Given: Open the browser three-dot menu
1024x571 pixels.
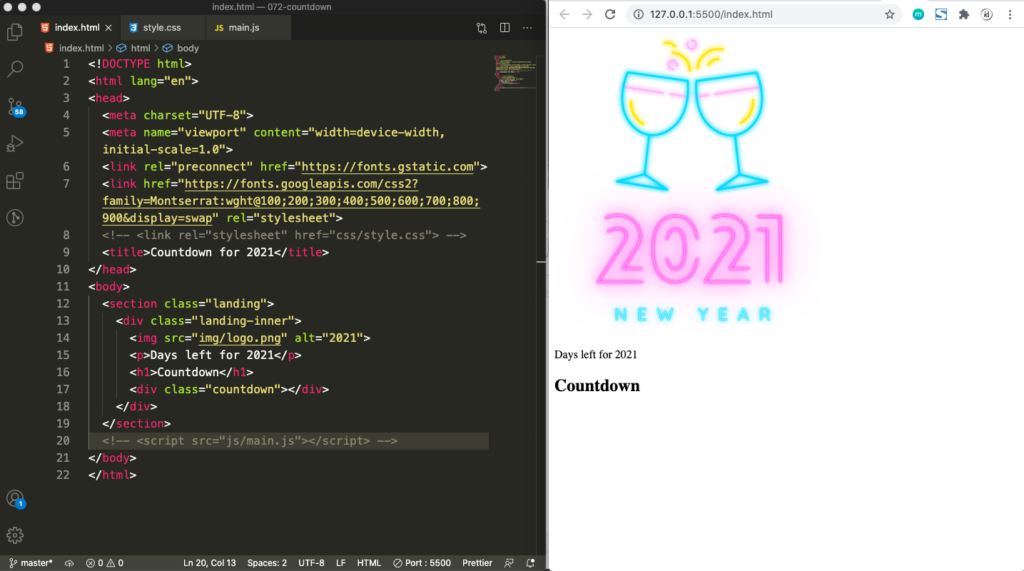Looking at the screenshot, I should point(1010,14).
